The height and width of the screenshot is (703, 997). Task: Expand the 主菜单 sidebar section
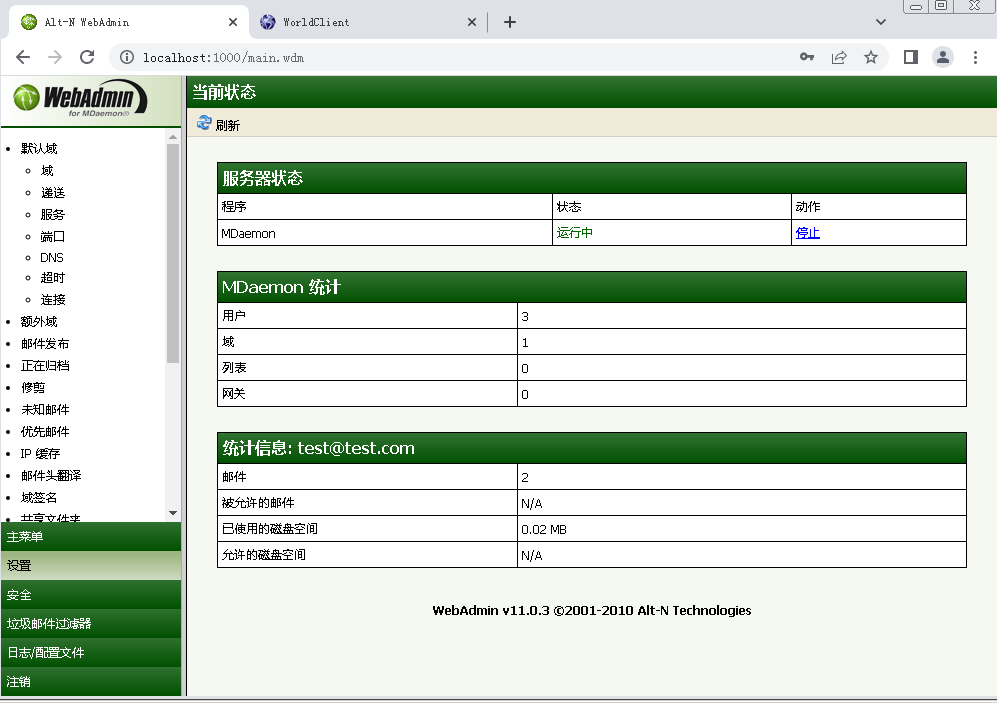tap(91, 536)
